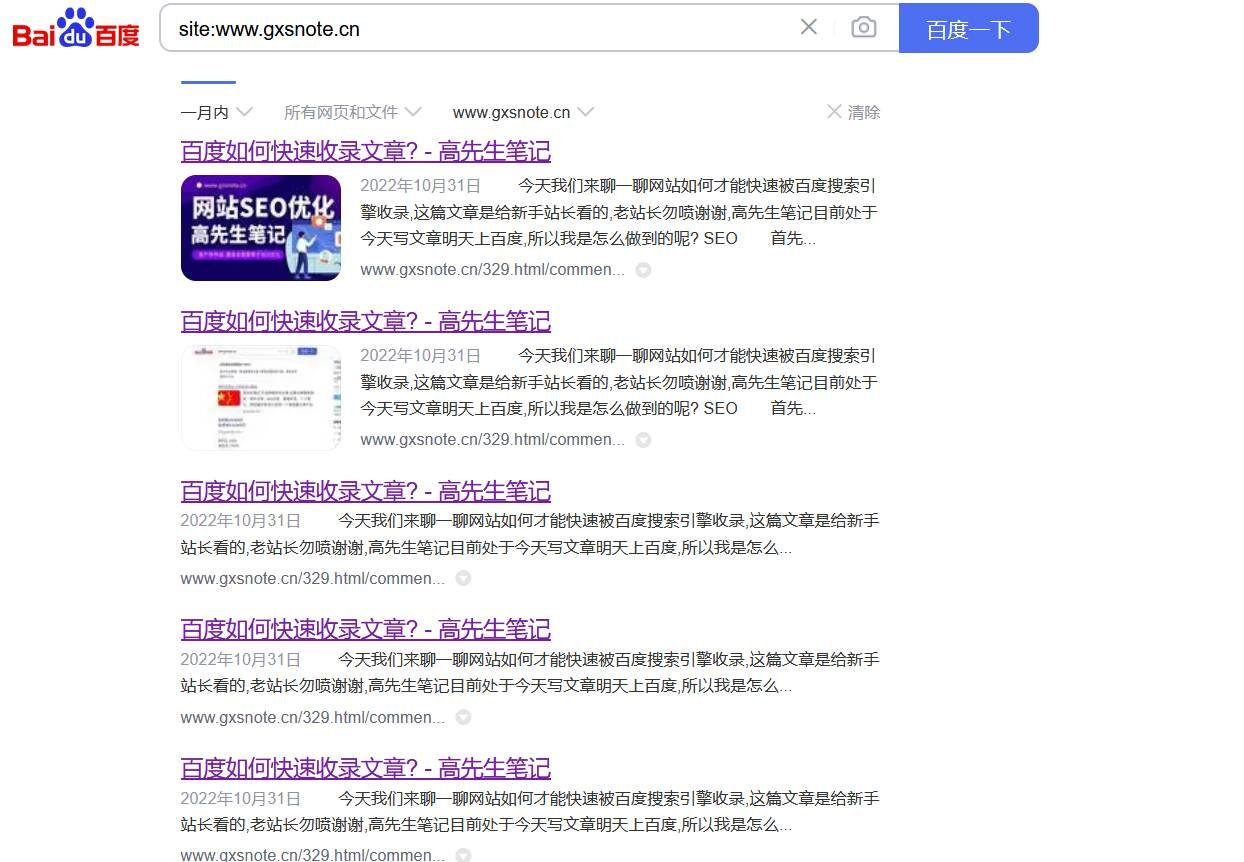The width and height of the screenshot is (1244, 862).
Task: Click the second result's webpage screenshot thumbnail
Action: (x=261, y=398)
